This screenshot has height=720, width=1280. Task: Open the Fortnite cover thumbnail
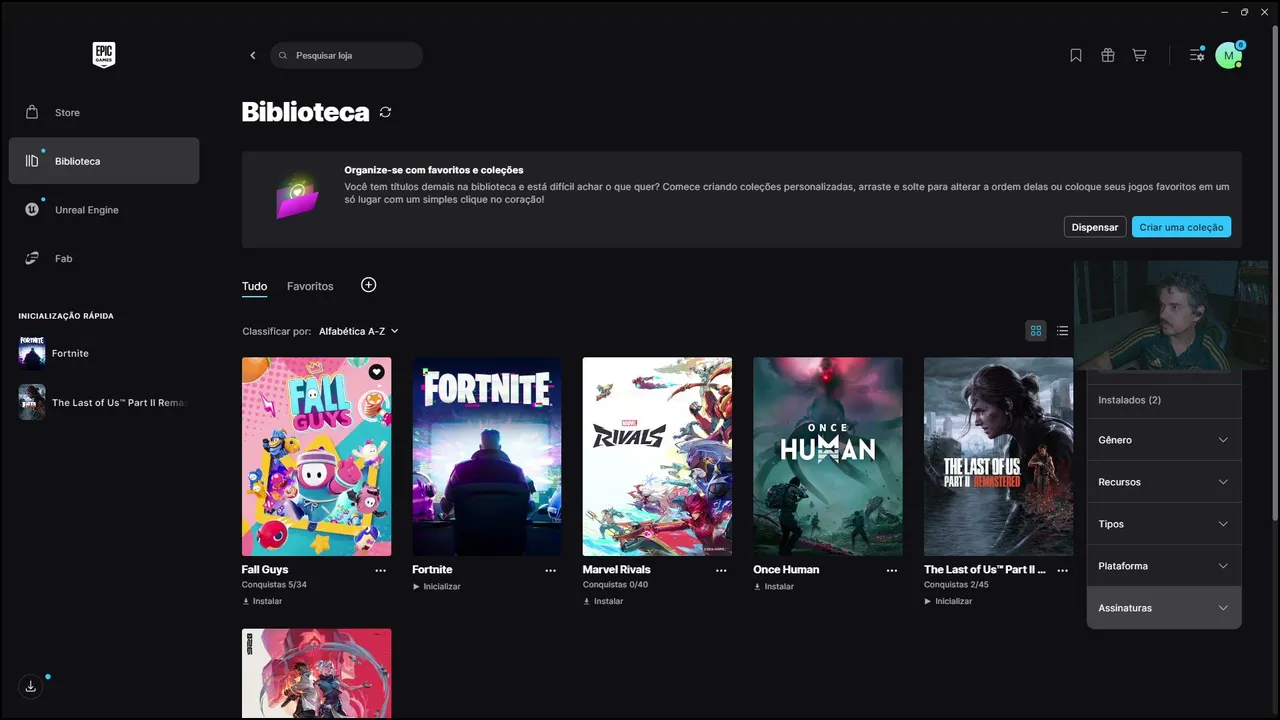487,456
